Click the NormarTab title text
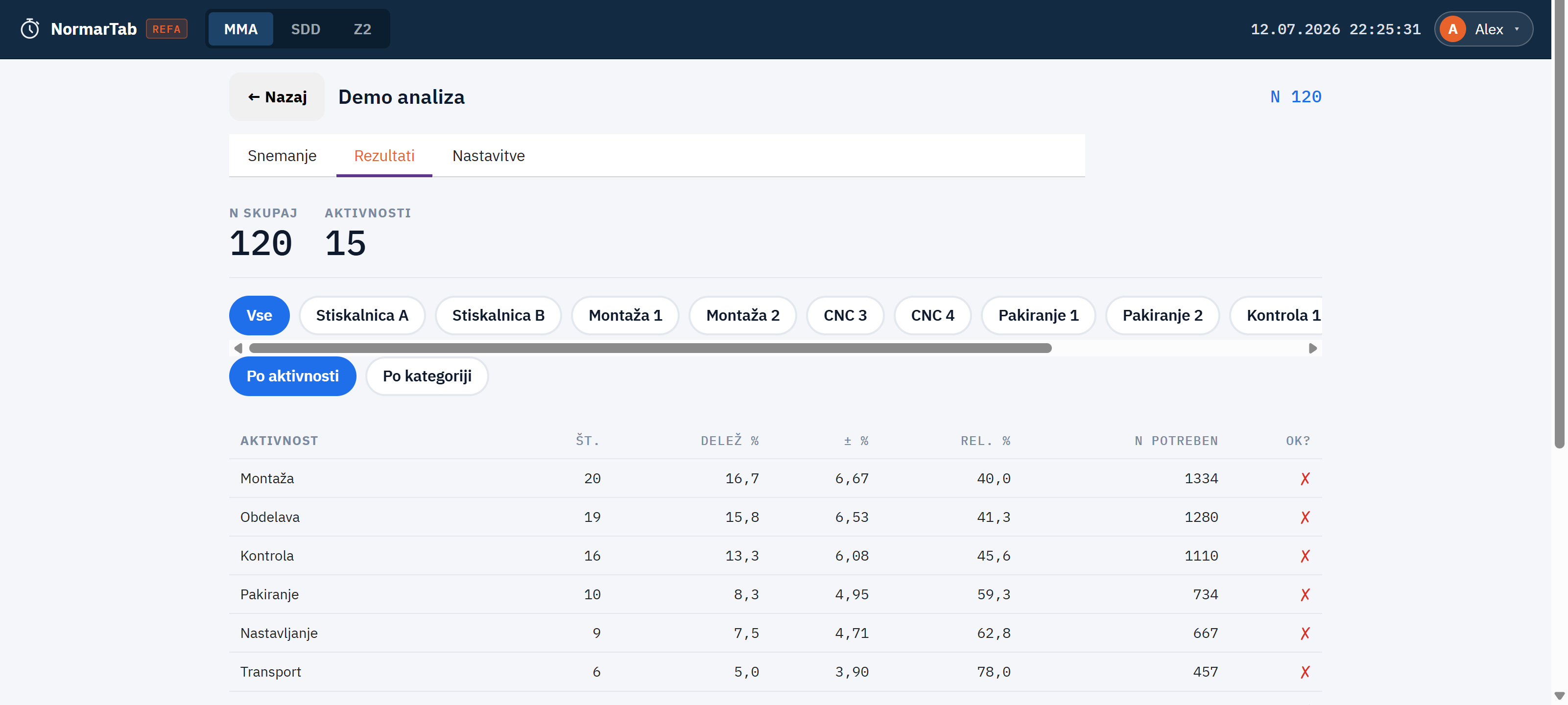Screen dimensions: 1568x705 tap(94, 29)
